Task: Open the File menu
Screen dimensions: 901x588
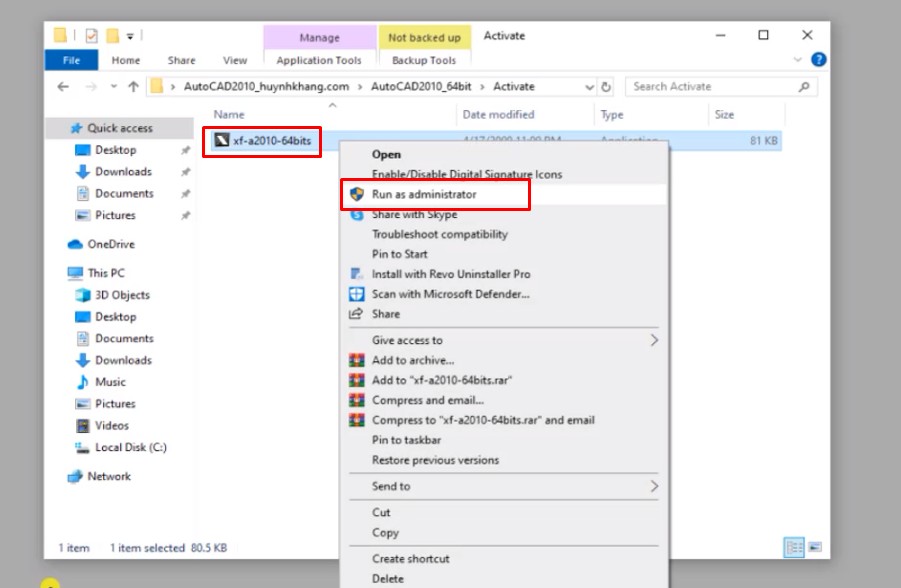Action: point(71,59)
